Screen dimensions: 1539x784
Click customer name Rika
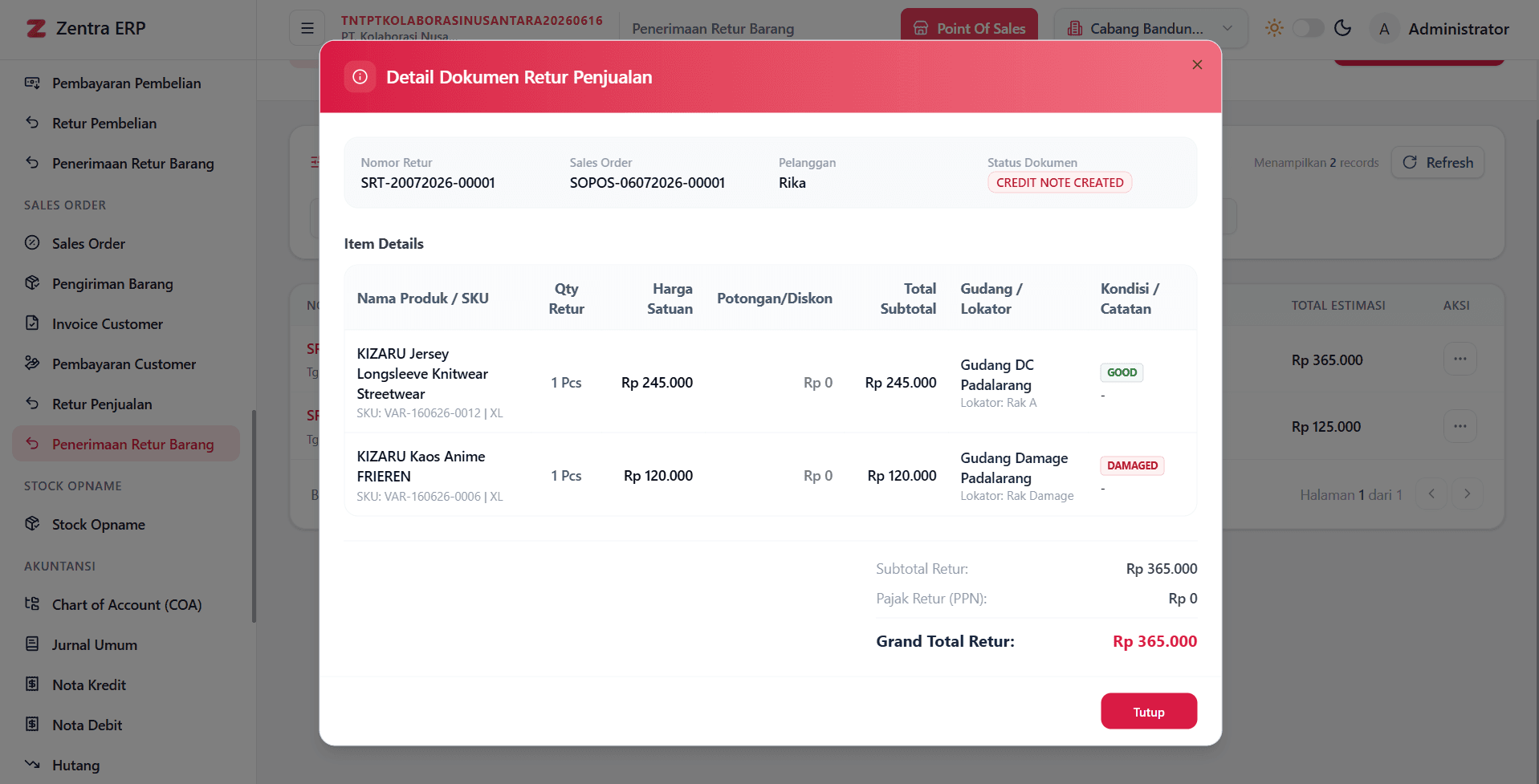[792, 183]
